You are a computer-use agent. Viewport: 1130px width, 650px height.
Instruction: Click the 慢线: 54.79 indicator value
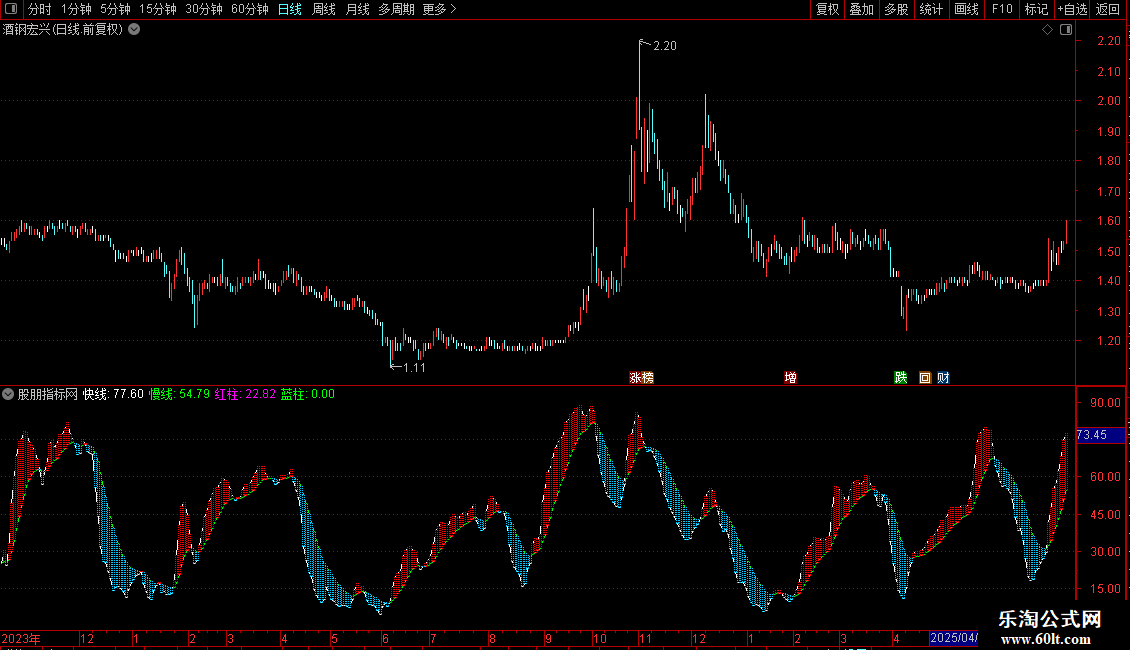coord(179,394)
